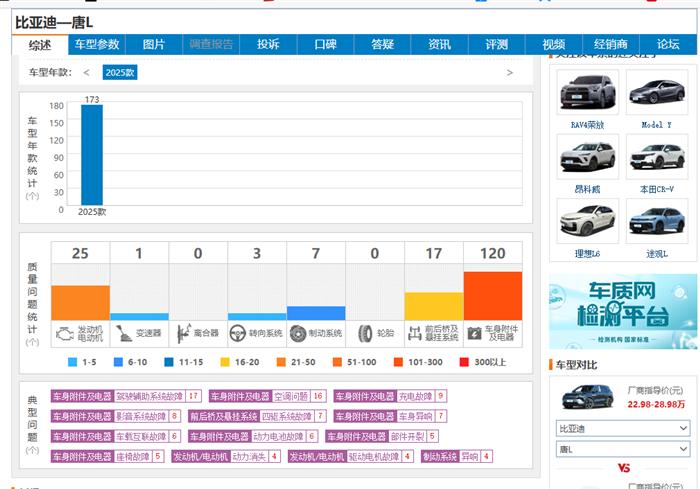Screen dimensions: 700x489
Task: Open the 唐L model dropdown
Action: (x=622, y=449)
